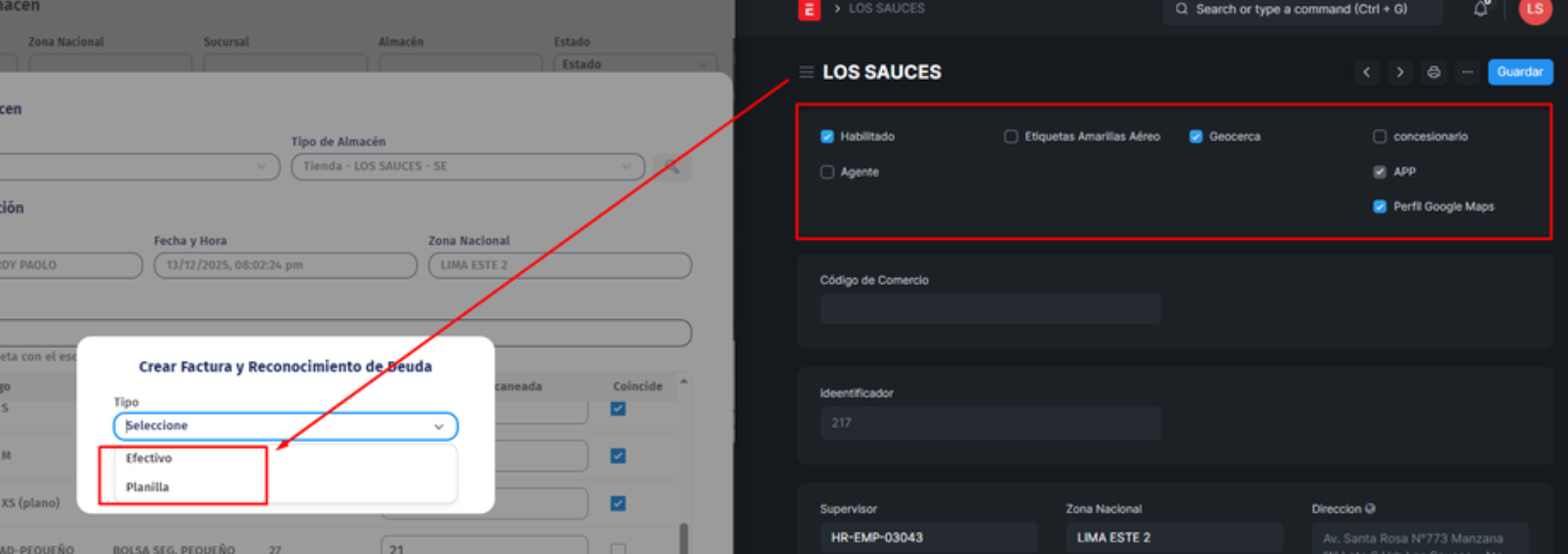Open the Estado filter dropdown

coord(634,64)
